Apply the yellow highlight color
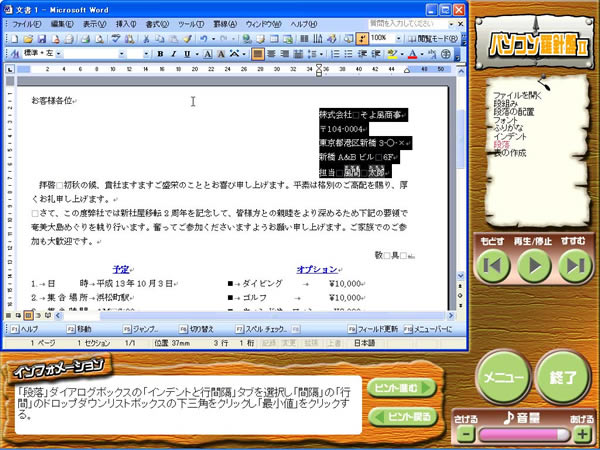The height and width of the screenshot is (450, 600). coord(392,54)
